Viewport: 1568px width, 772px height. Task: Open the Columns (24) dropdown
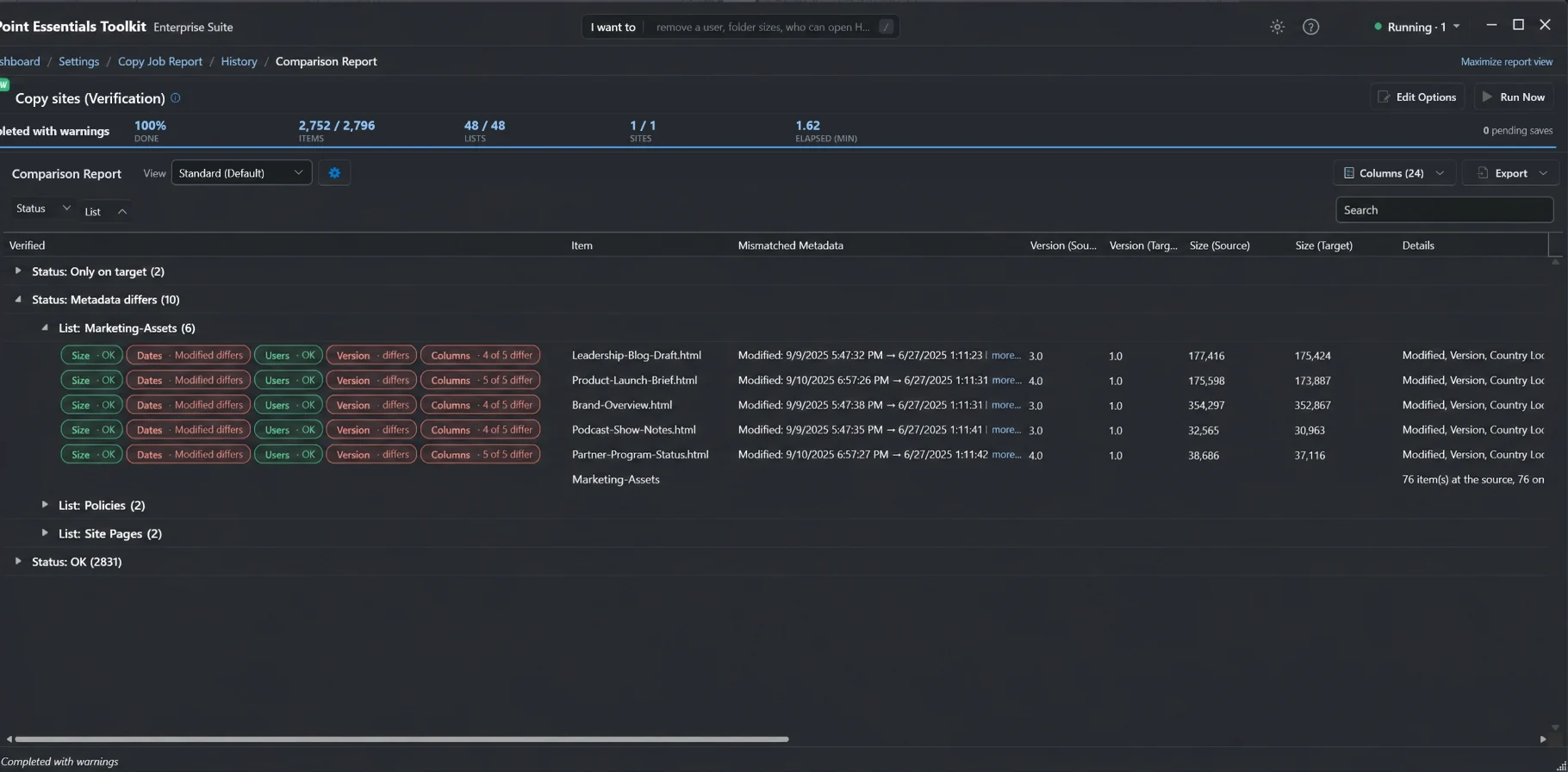coord(1394,173)
